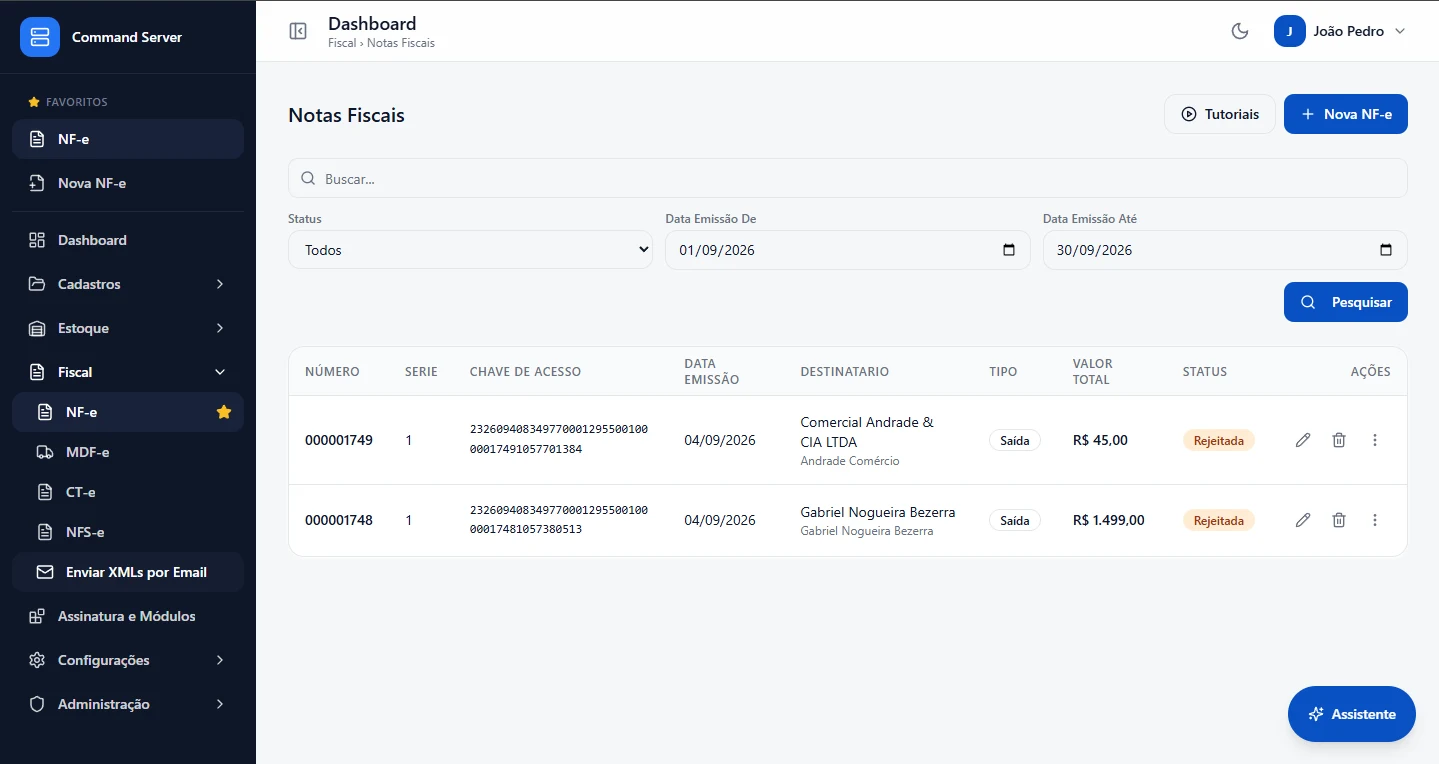Open the João Pedro user menu chevron
This screenshot has height=764, width=1439.
click(1400, 31)
